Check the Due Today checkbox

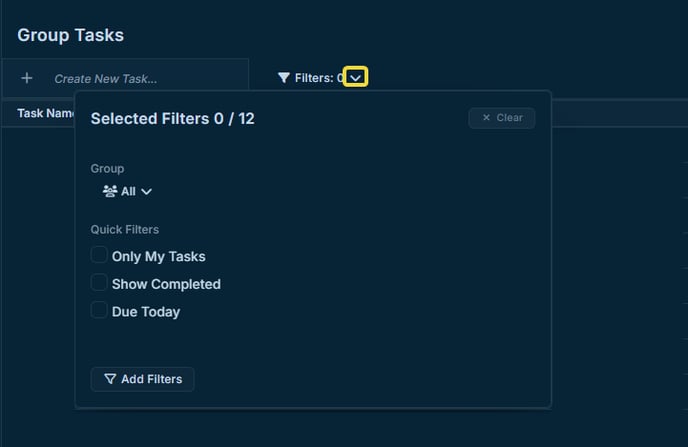pyautogui.click(x=99, y=310)
